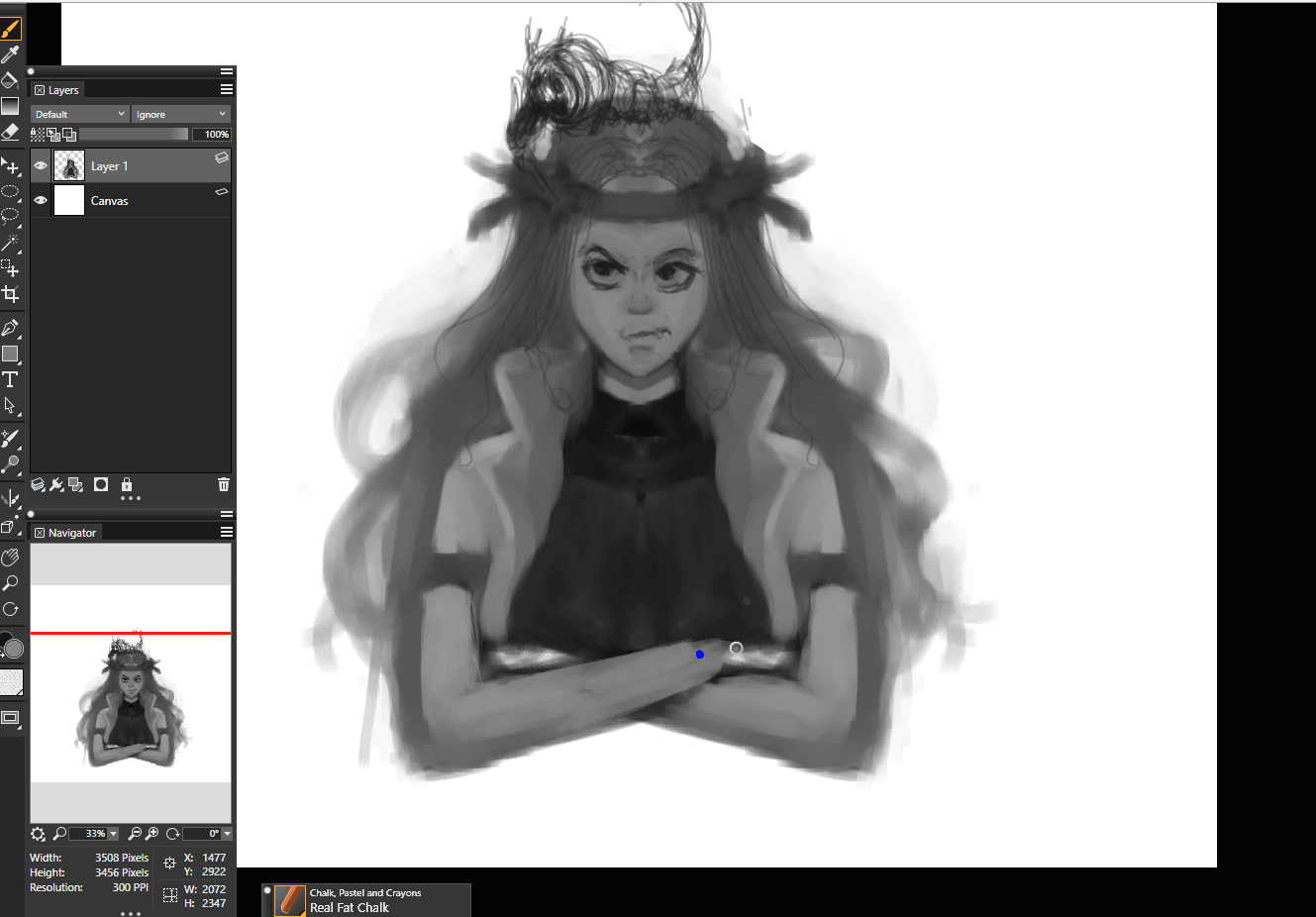Viewport: 1316px width, 917px height.
Task: Toggle pick up underlying color
Action: tap(53, 135)
